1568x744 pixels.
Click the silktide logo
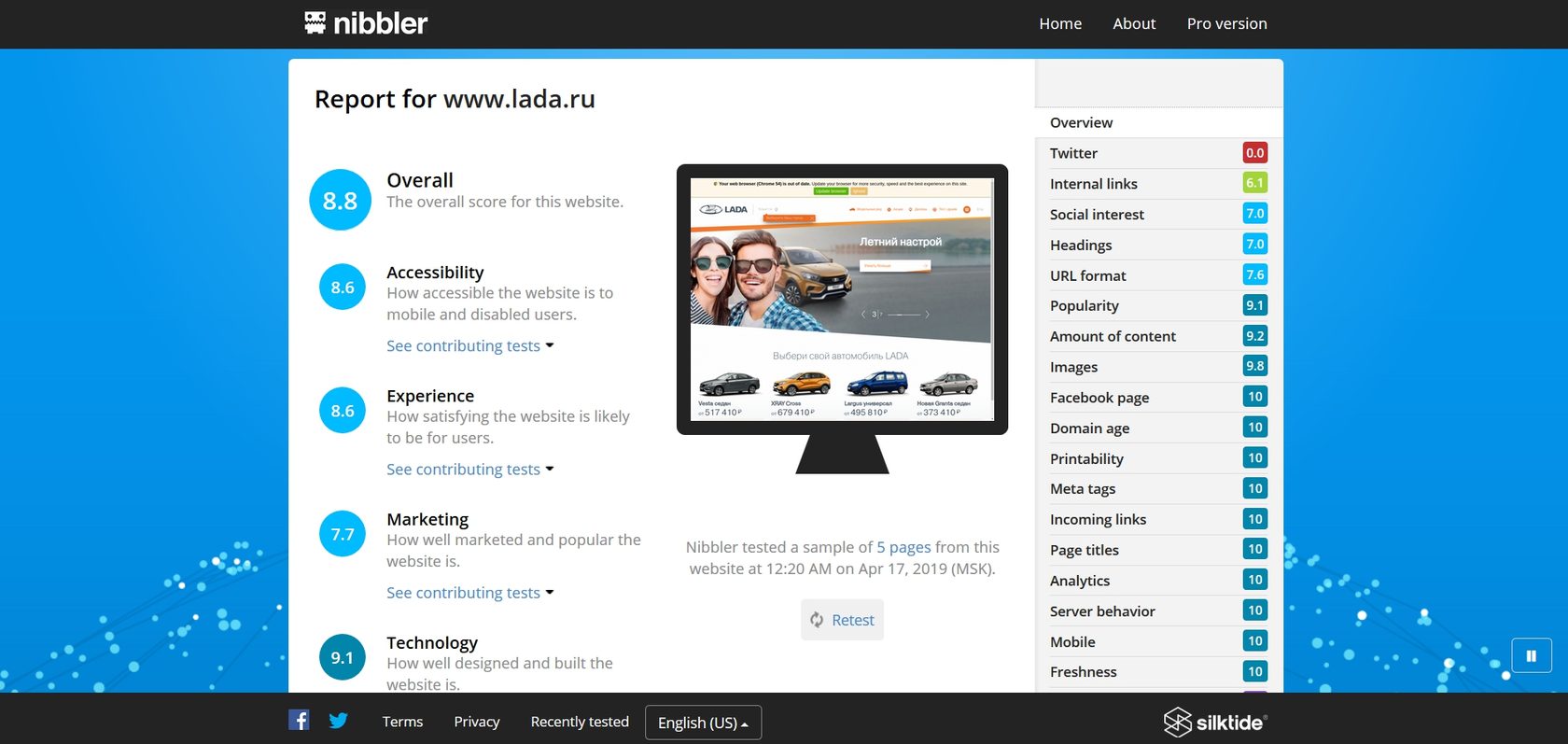pos(1215,722)
